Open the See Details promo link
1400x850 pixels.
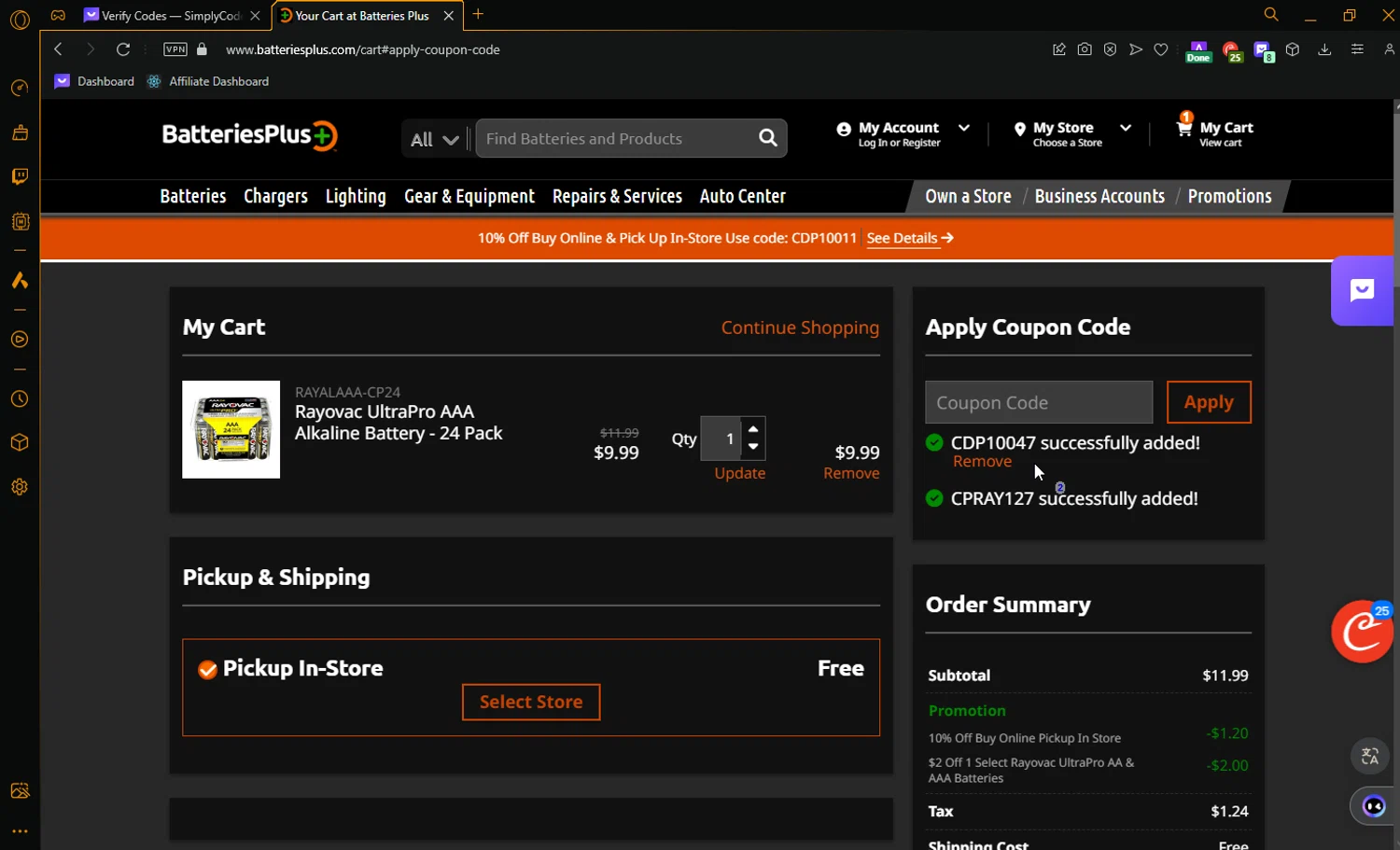[x=910, y=238]
